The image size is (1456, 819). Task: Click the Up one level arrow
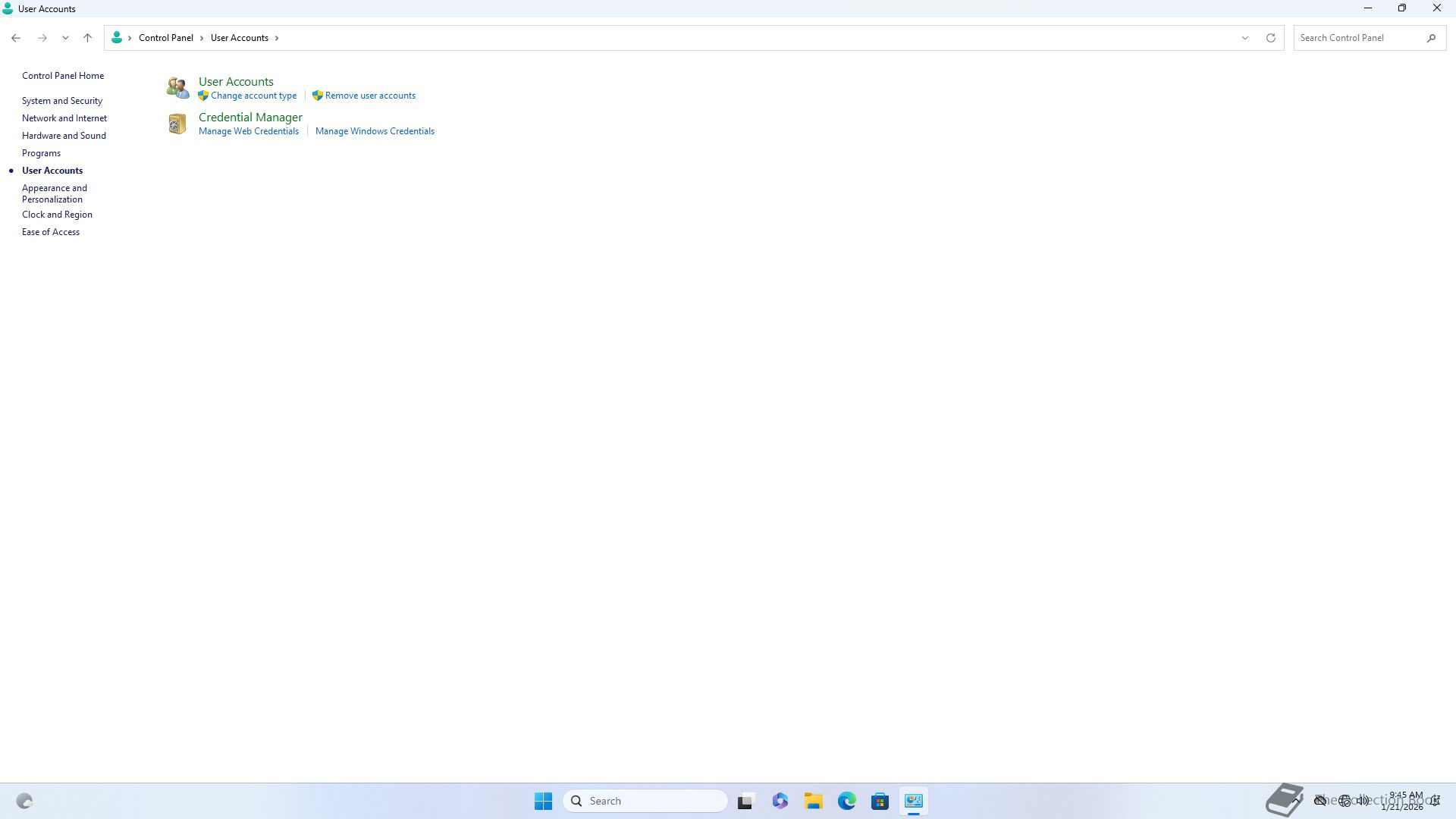tap(87, 38)
